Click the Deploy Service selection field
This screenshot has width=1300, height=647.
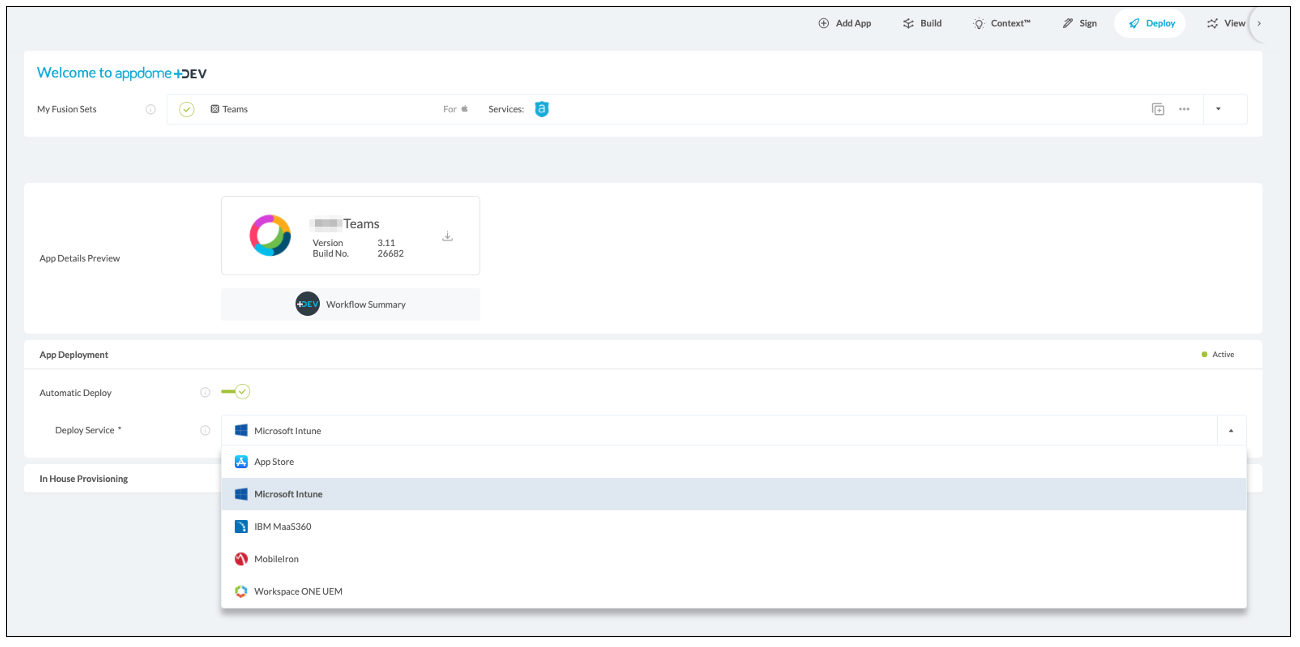(x=718, y=430)
